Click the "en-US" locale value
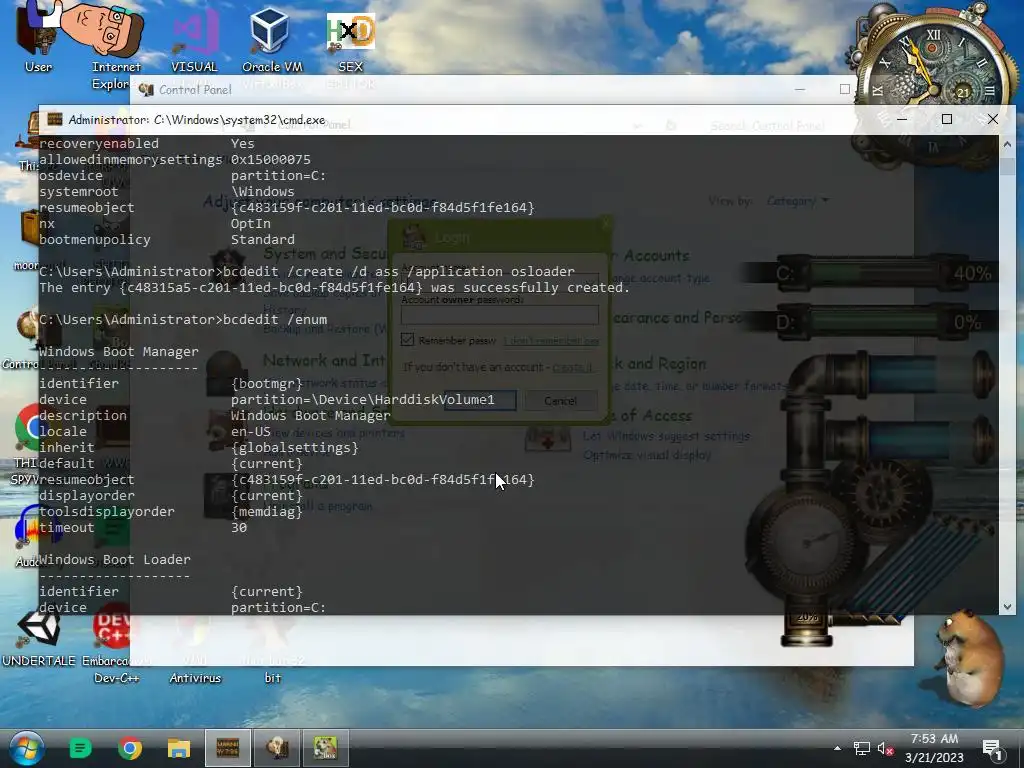 [x=251, y=431]
